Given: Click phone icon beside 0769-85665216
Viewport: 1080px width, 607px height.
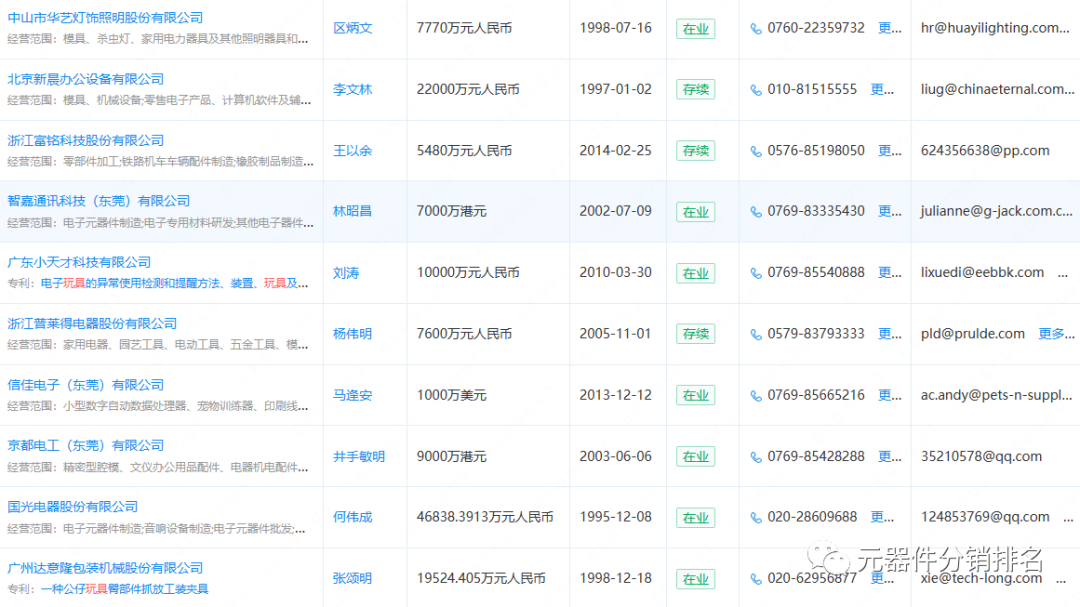Looking at the screenshot, I should click(x=756, y=396).
